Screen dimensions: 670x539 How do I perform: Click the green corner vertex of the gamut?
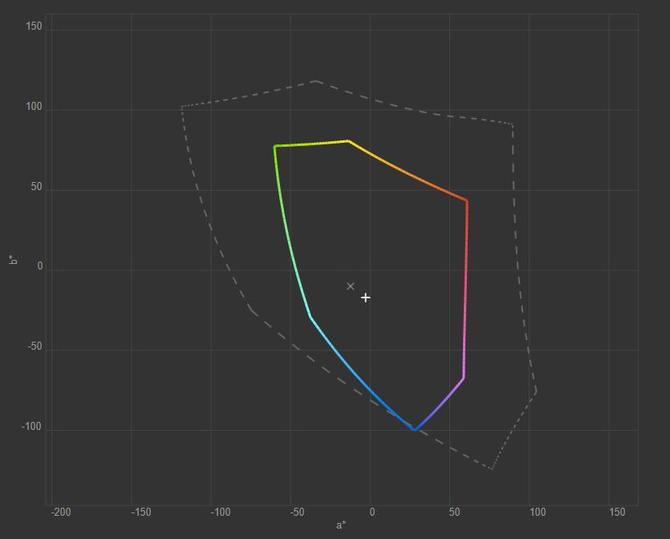(275, 147)
